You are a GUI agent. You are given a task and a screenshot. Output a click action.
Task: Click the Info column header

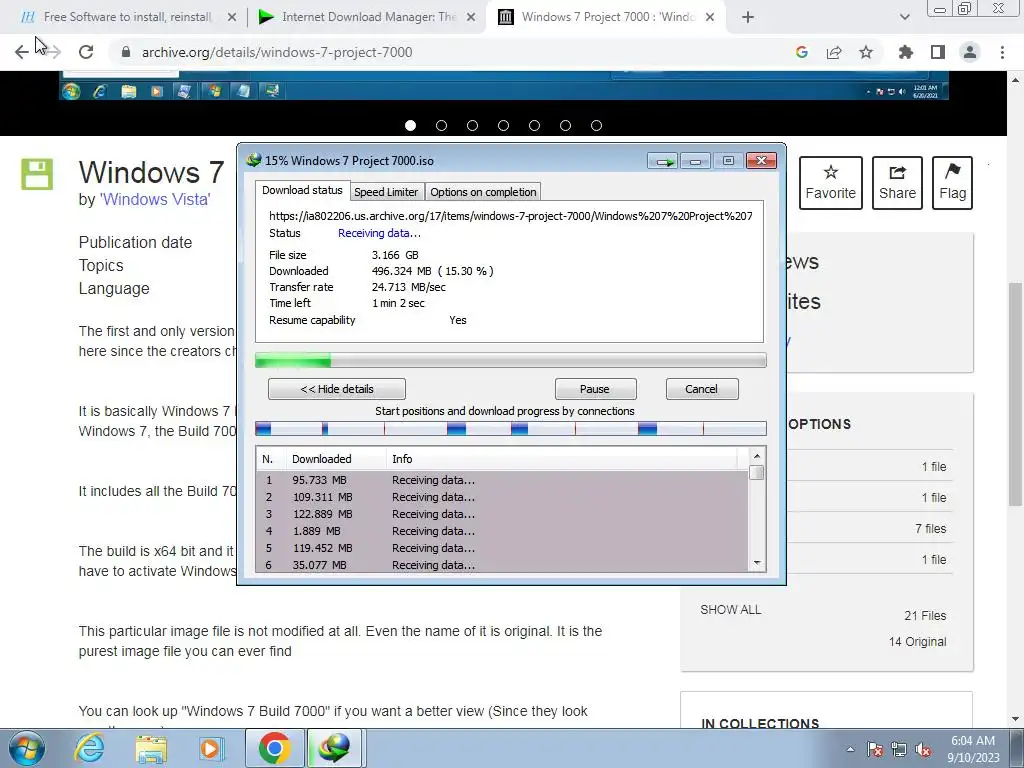click(562, 459)
